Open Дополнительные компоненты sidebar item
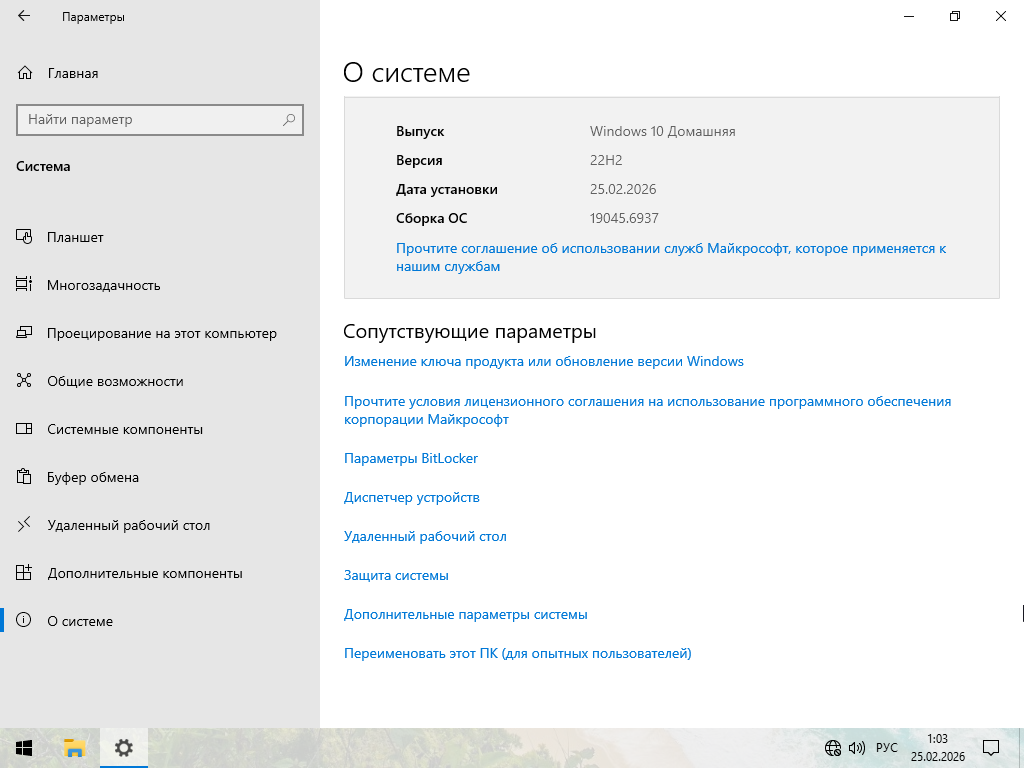The image size is (1024, 768). point(145,573)
